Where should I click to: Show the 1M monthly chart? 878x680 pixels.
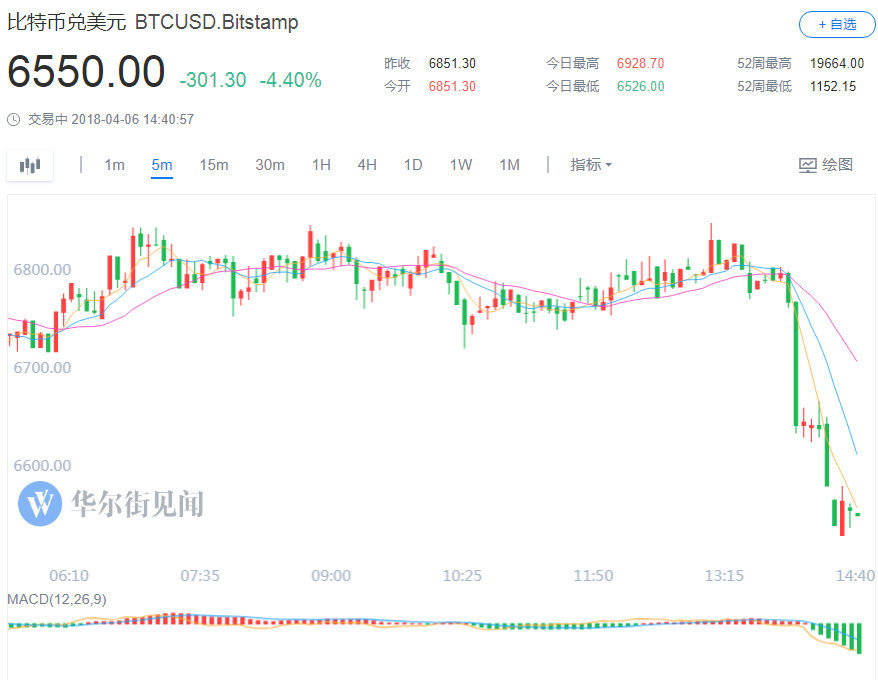coord(509,165)
